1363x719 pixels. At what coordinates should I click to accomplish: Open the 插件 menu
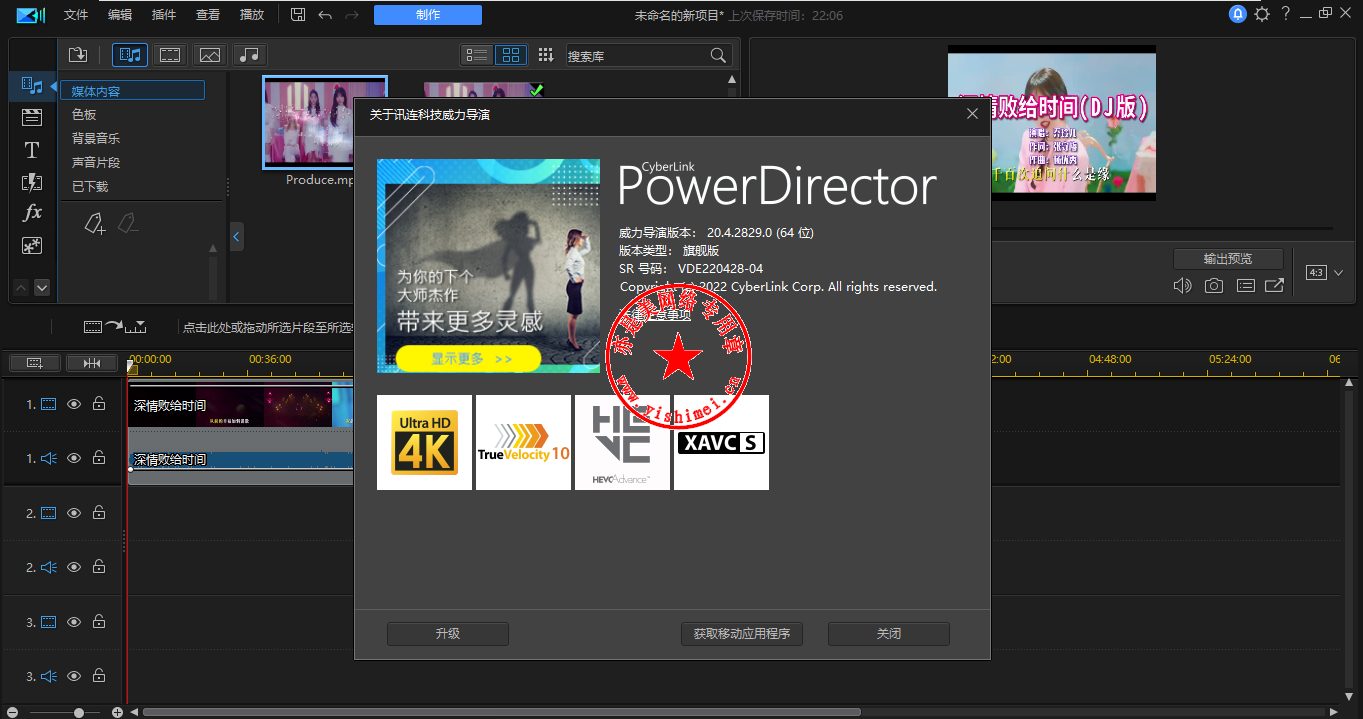(164, 15)
